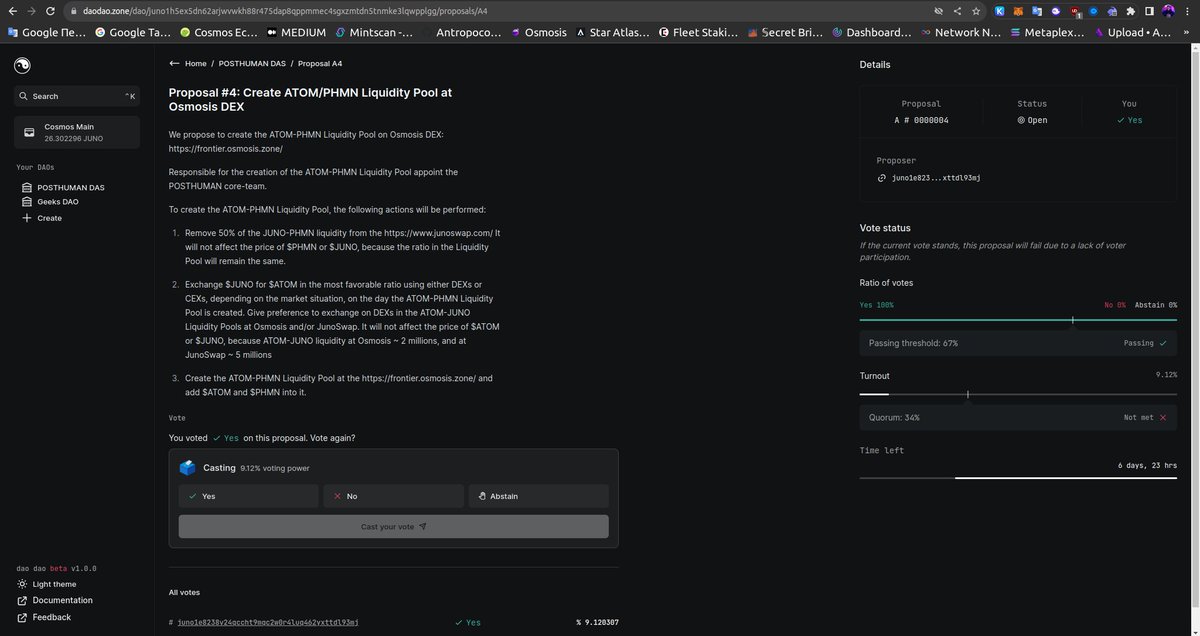Open the voter address juno1e8238y24... link
This screenshot has height=636, width=1200.
coord(268,622)
